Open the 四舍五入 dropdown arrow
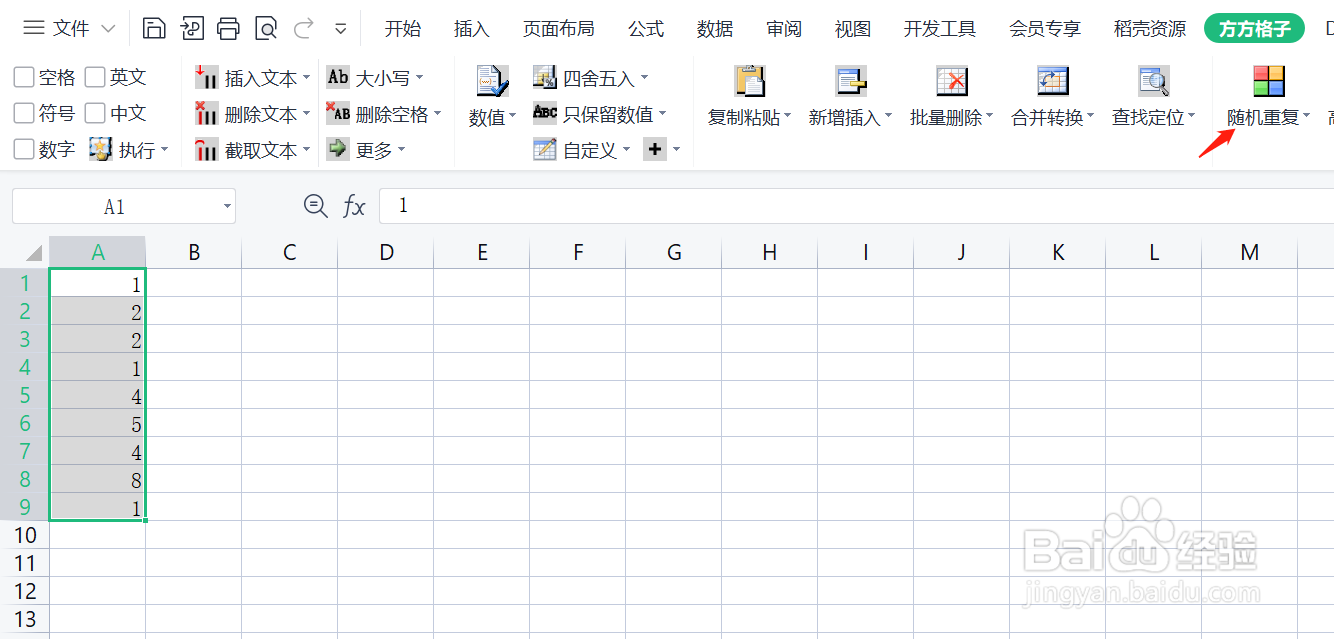 coord(644,78)
